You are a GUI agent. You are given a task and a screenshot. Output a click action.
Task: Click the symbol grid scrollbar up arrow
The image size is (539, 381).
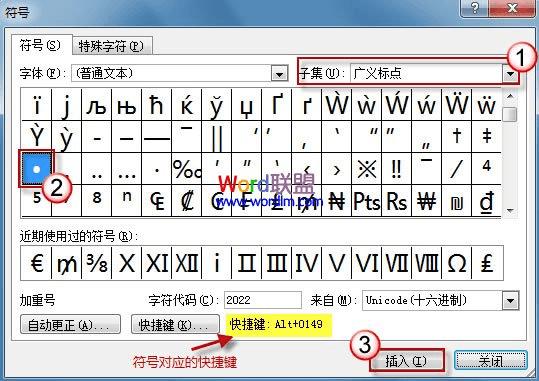pos(510,96)
